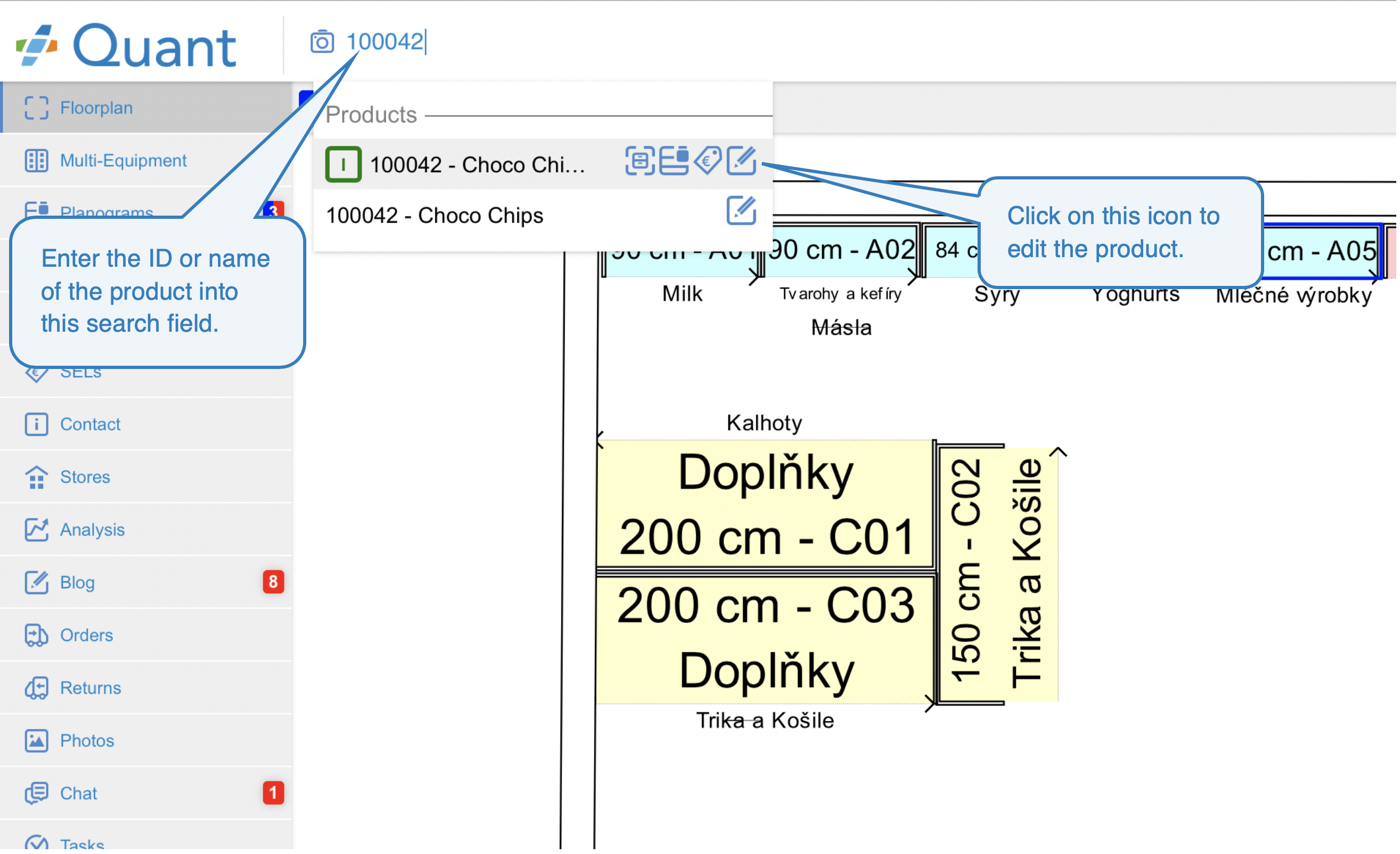Open Floorplan in the sidebar
The width and height of the screenshot is (1400, 854).
tap(146, 108)
